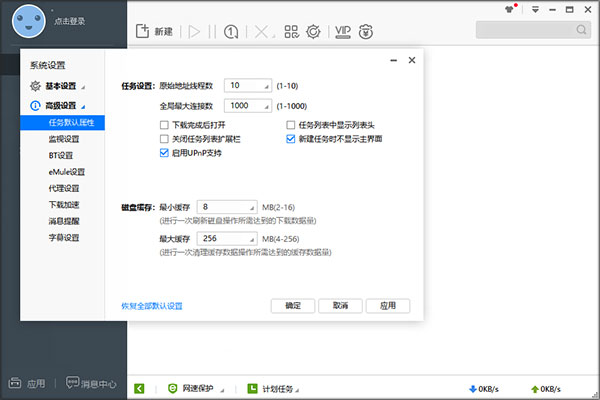Open the 最小缓存 8 dropdown

[227, 207]
